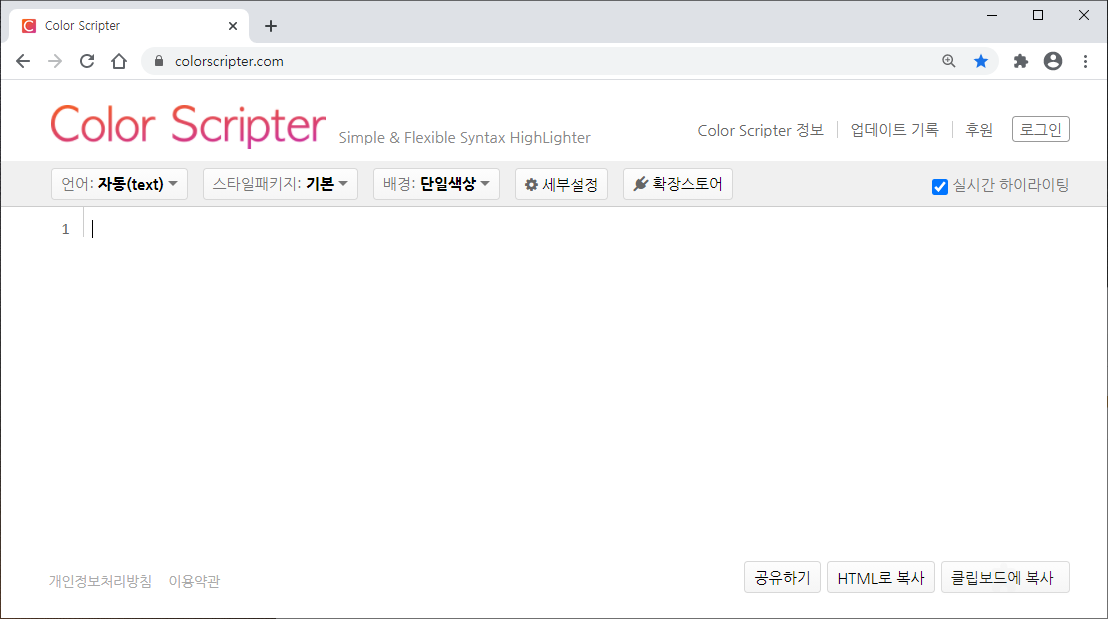Open the browser home page
1108x619 pixels.
coord(119,61)
